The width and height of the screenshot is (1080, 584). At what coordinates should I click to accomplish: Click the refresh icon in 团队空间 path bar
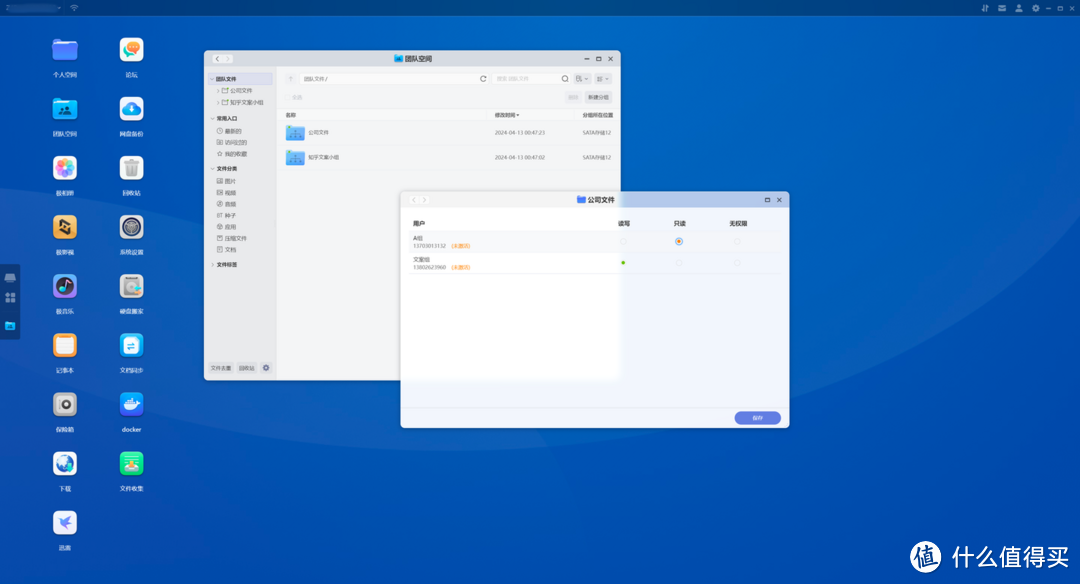pyautogui.click(x=483, y=79)
